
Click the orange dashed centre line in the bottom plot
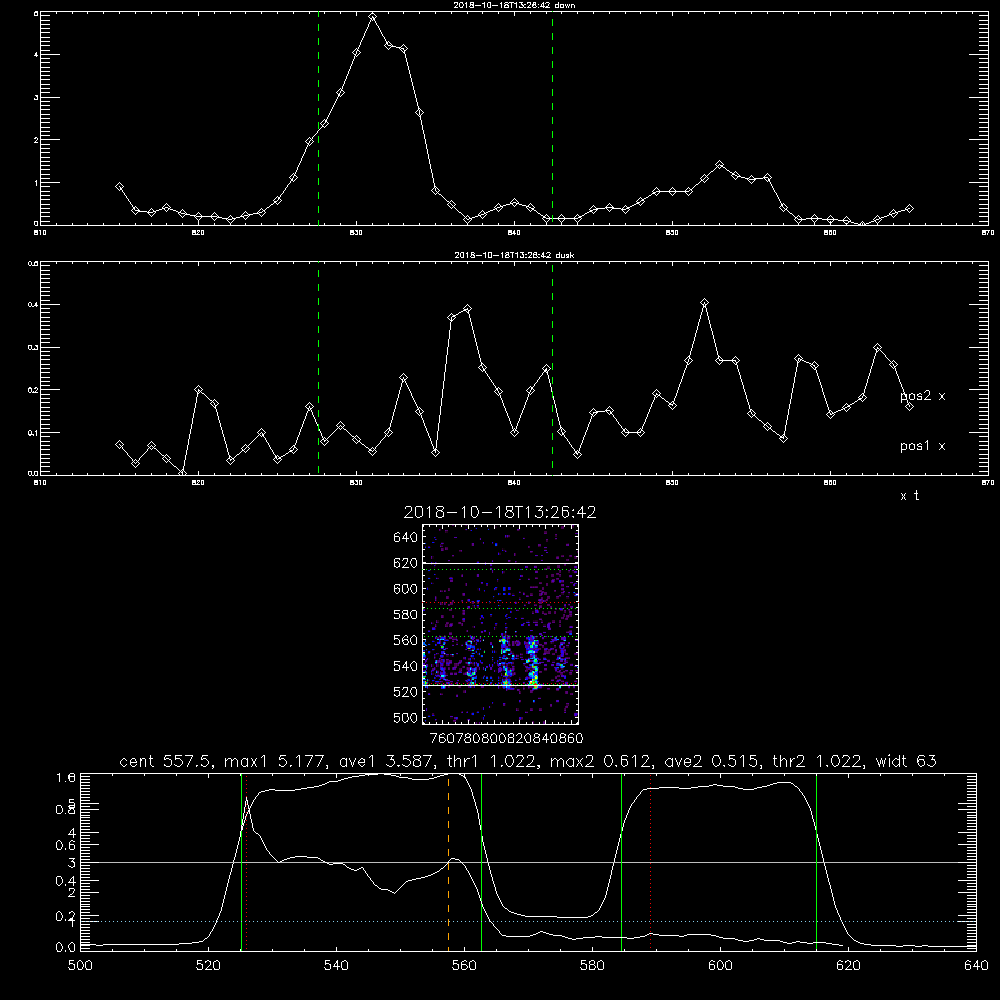[448, 862]
